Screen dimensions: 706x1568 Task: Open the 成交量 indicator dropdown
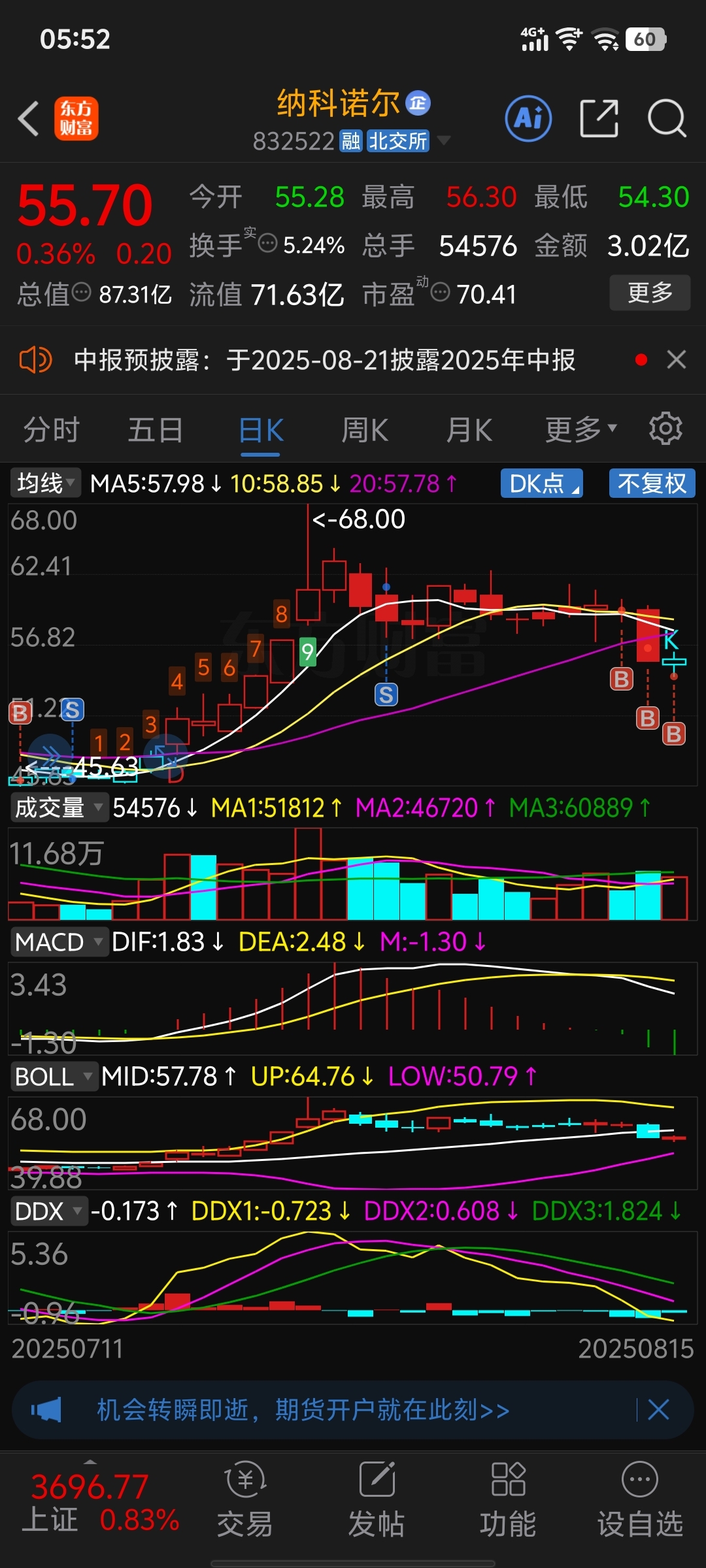pos(59,808)
